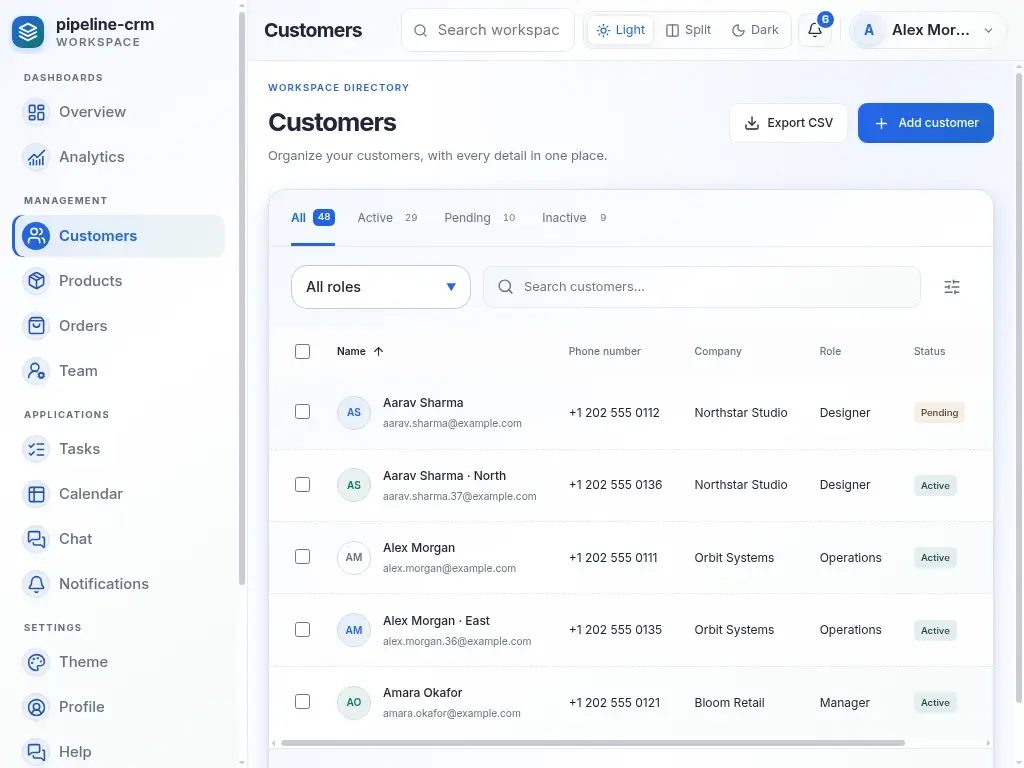Image resolution: width=1024 pixels, height=768 pixels.
Task: Open the Profile user icon
Action: click(37, 707)
